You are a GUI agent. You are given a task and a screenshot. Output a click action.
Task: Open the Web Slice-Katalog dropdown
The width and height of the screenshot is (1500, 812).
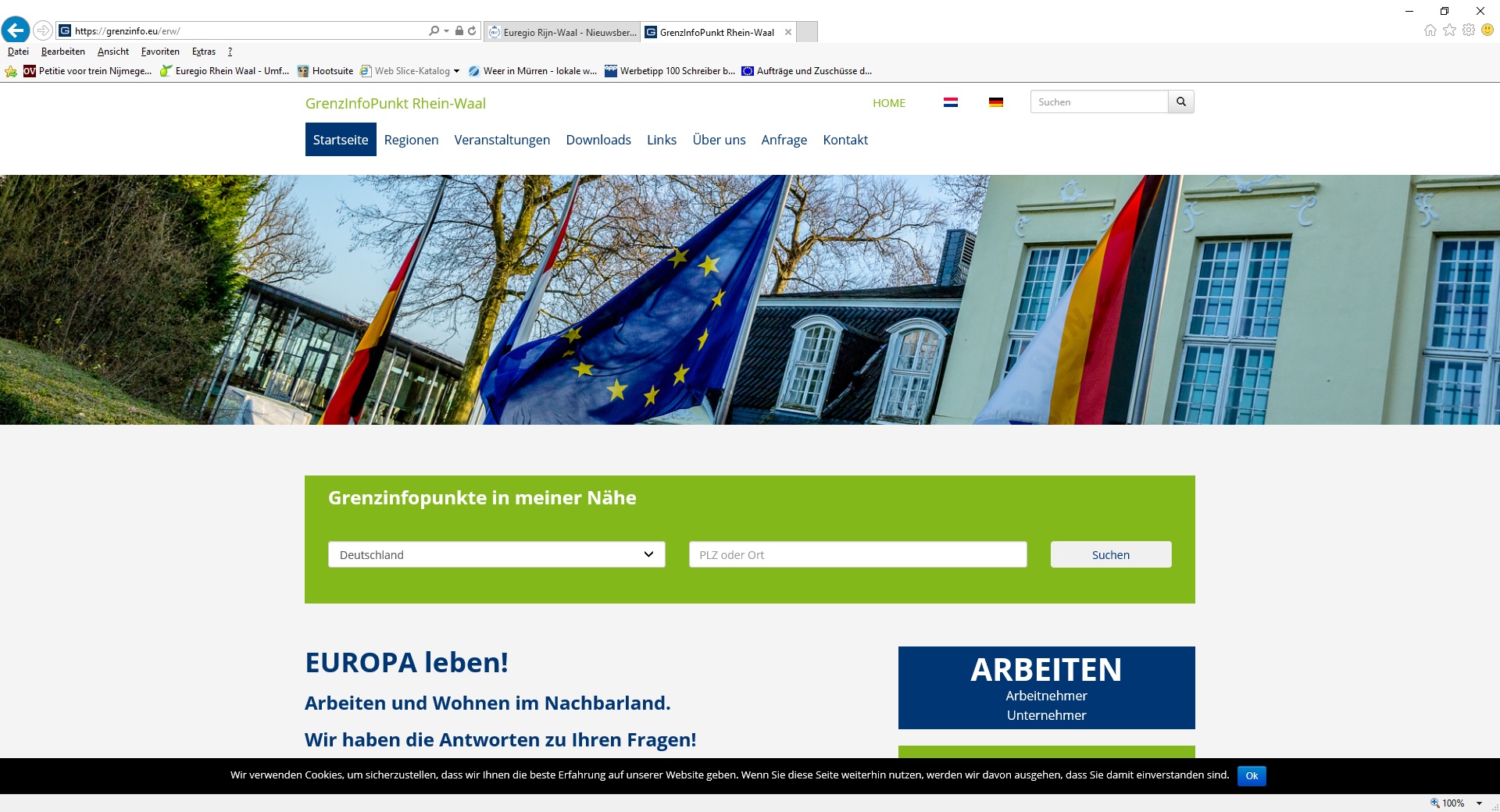pyautogui.click(x=456, y=71)
